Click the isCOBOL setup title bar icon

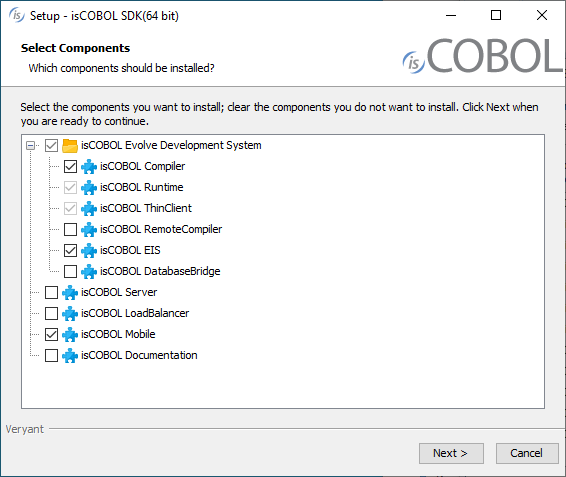[17, 16]
